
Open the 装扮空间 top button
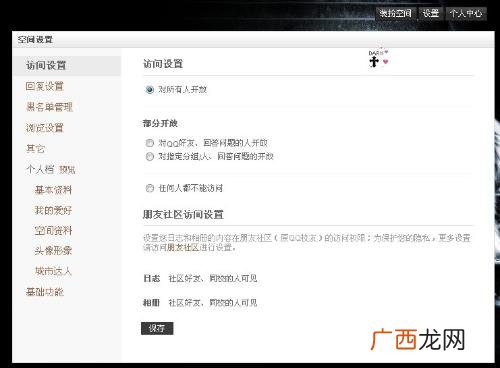point(396,13)
